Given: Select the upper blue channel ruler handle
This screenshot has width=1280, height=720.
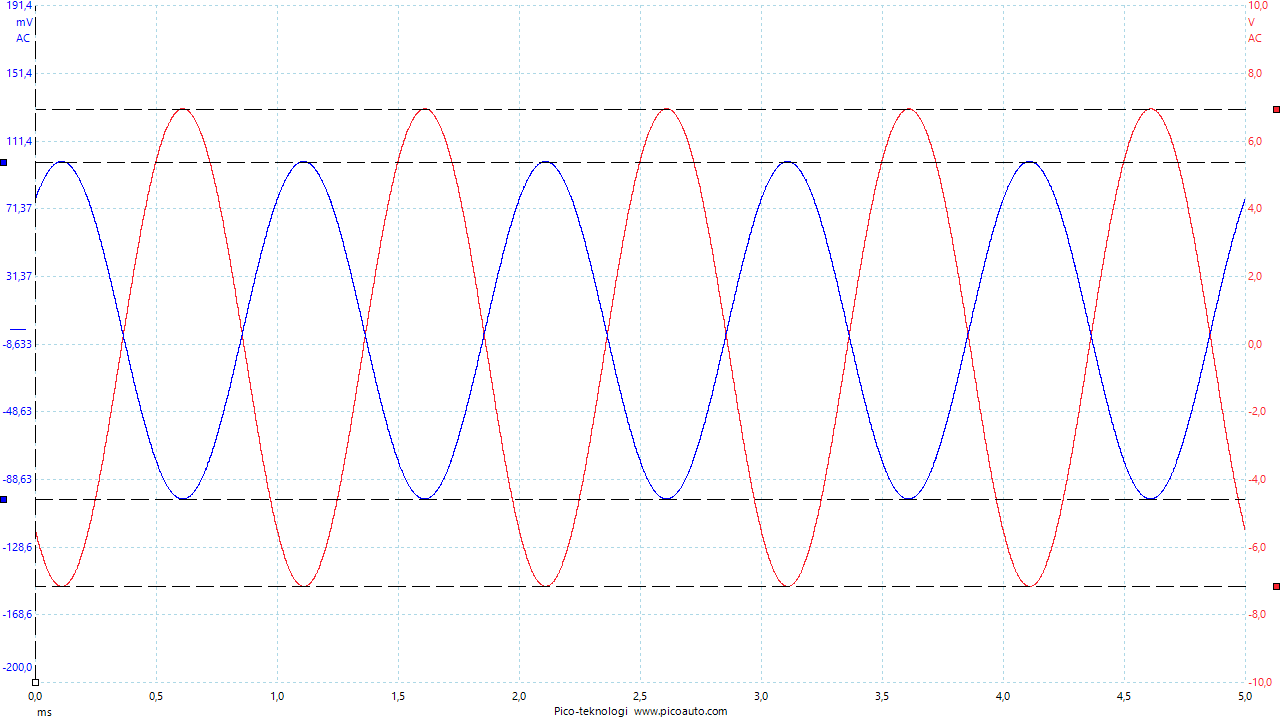Looking at the screenshot, I should tap(4, 162).
